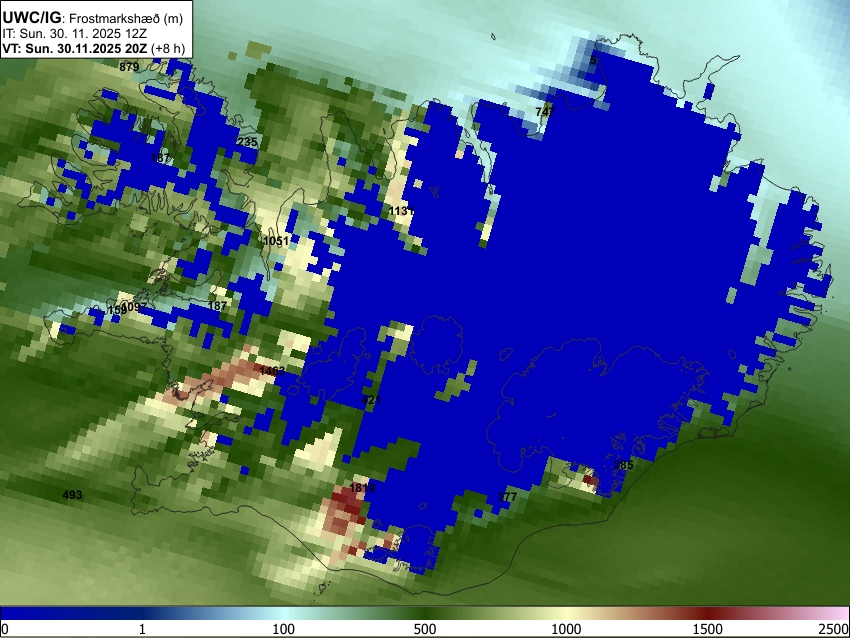Select the map value "1051"
This screenshot has width=850, height=638.
click(276, 241)
